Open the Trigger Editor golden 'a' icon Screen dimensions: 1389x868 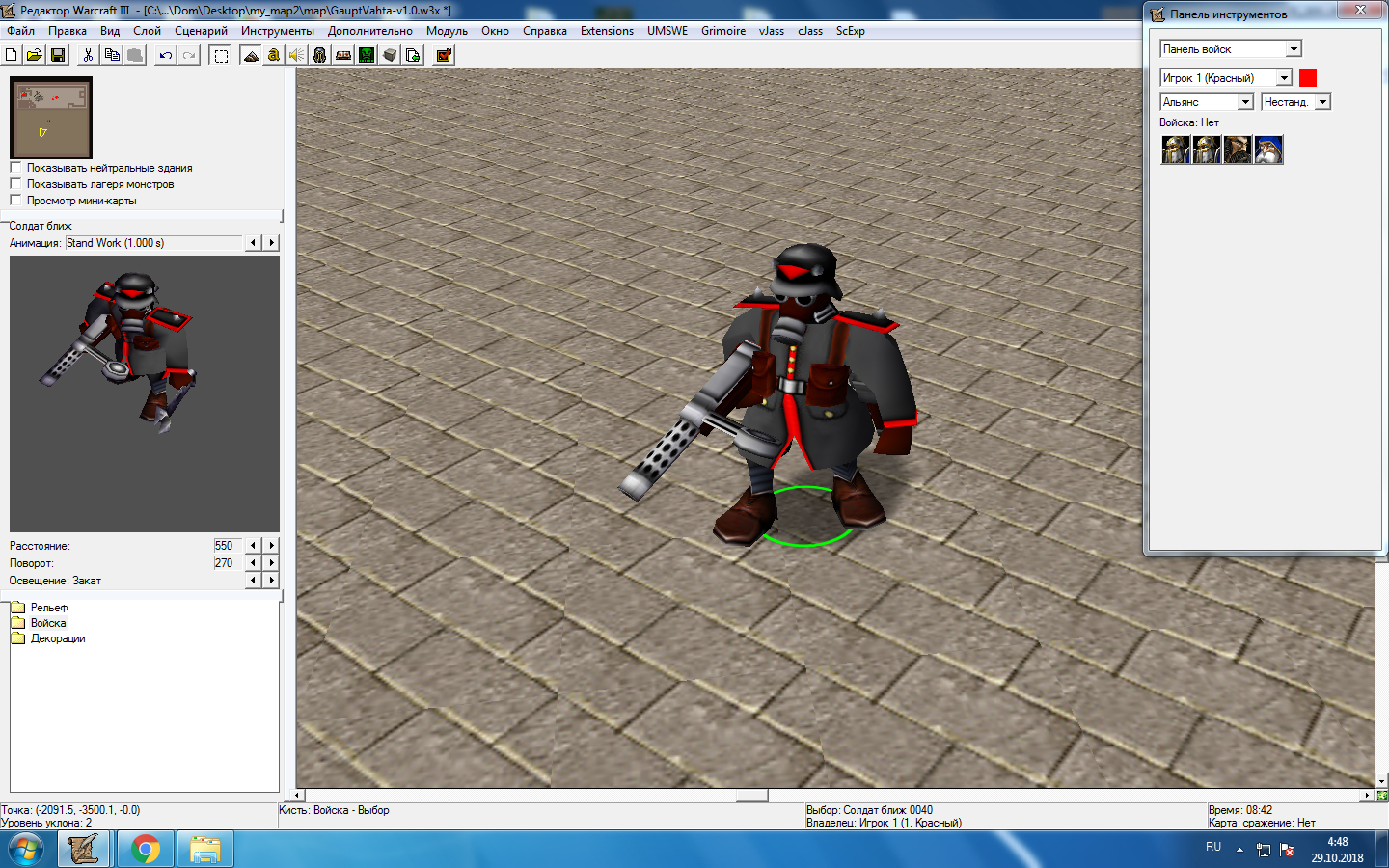[x=274, y=55]
